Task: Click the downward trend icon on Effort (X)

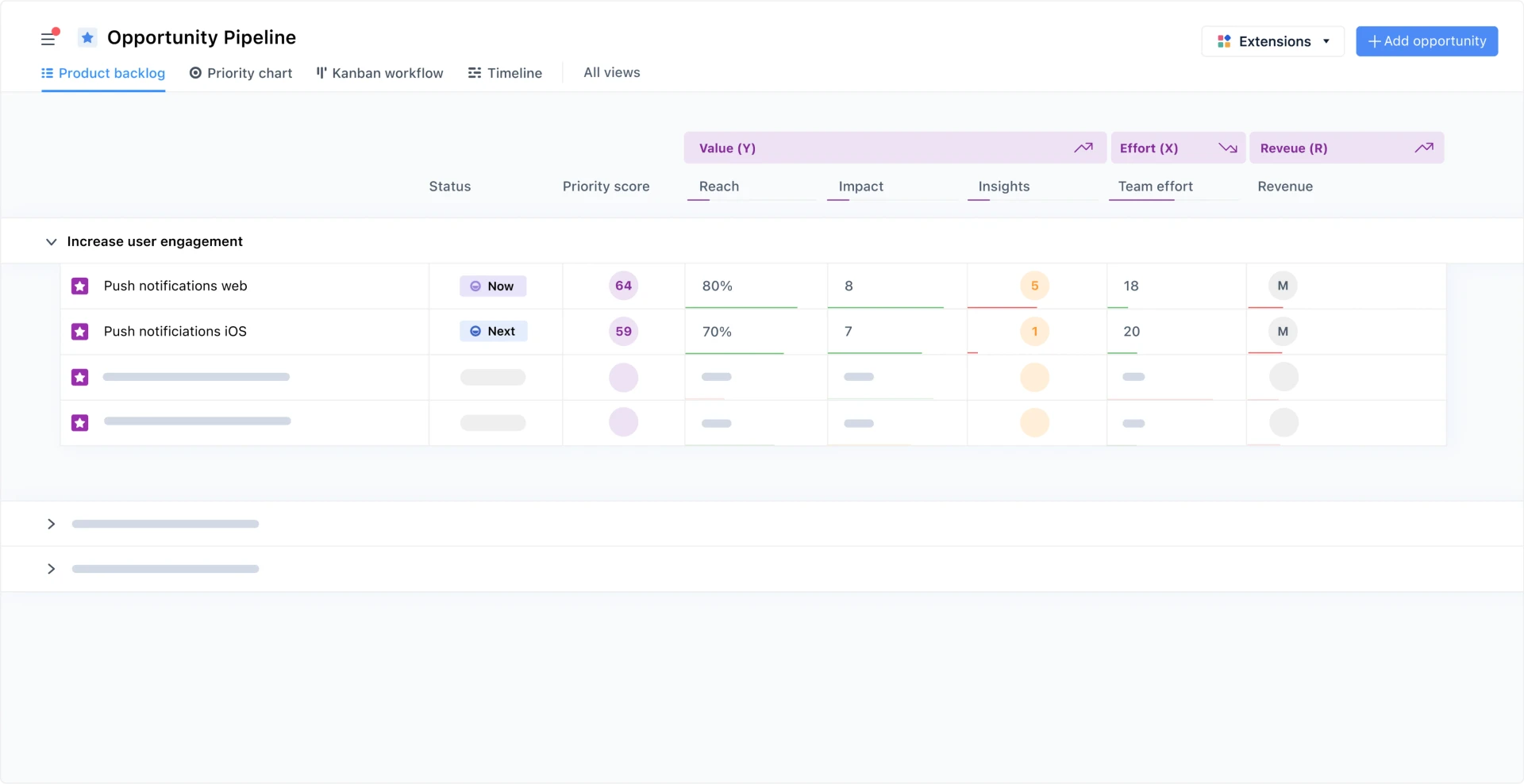Action: click(x=1226, y=148)
